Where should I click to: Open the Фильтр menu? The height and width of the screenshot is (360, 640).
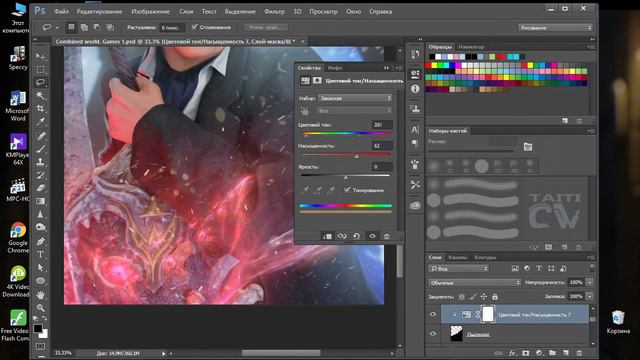coord(274,11)
